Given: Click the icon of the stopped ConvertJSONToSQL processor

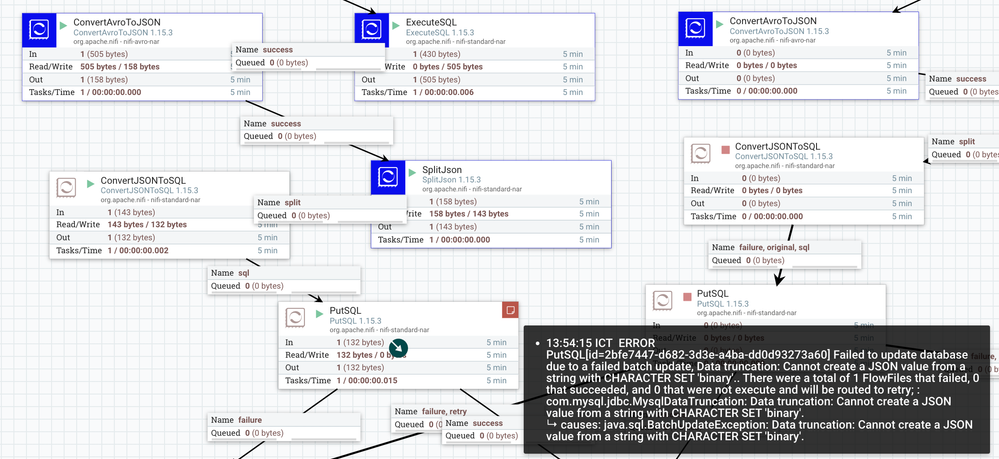Looking at the screenshot, I should (x=701, y=154).
